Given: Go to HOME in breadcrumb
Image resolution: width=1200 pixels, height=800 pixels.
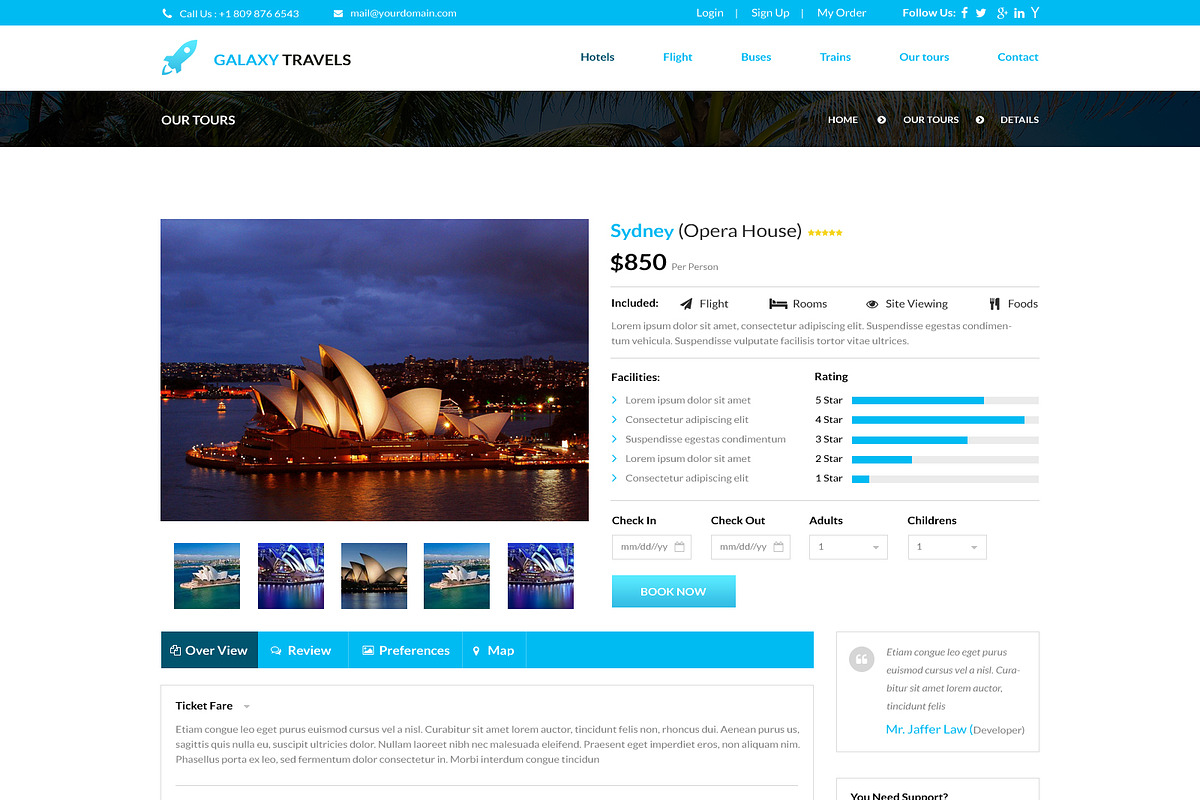Looking at the screenshot, I should pos(843,120).
